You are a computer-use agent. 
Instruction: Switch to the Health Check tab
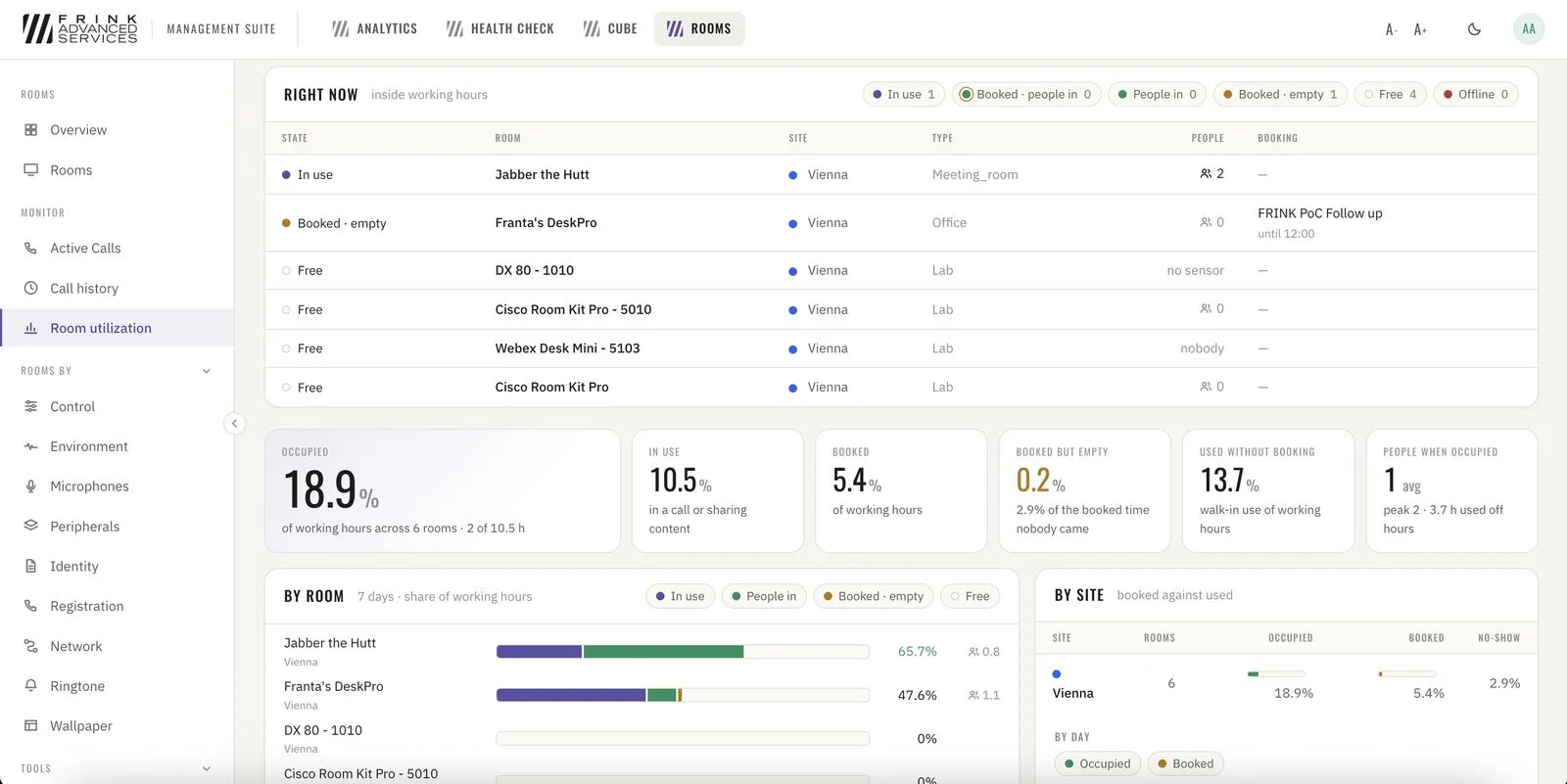500,29
